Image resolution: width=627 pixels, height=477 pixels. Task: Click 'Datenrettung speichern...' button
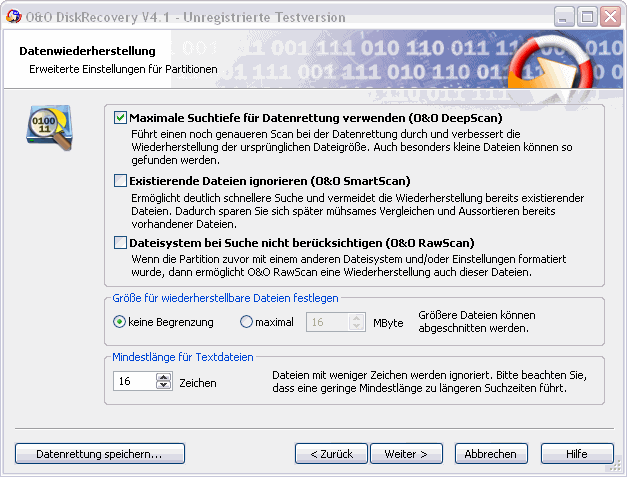[x=100, y=454]
